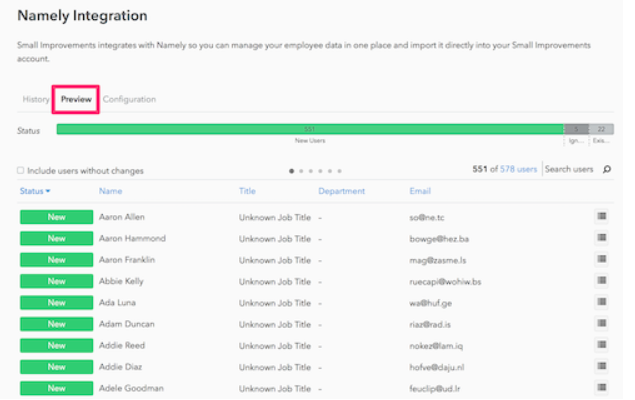Viewport: 635px width, 400px height.
Task: Sort by the Title column header
Action: click(x=247, y=191)
